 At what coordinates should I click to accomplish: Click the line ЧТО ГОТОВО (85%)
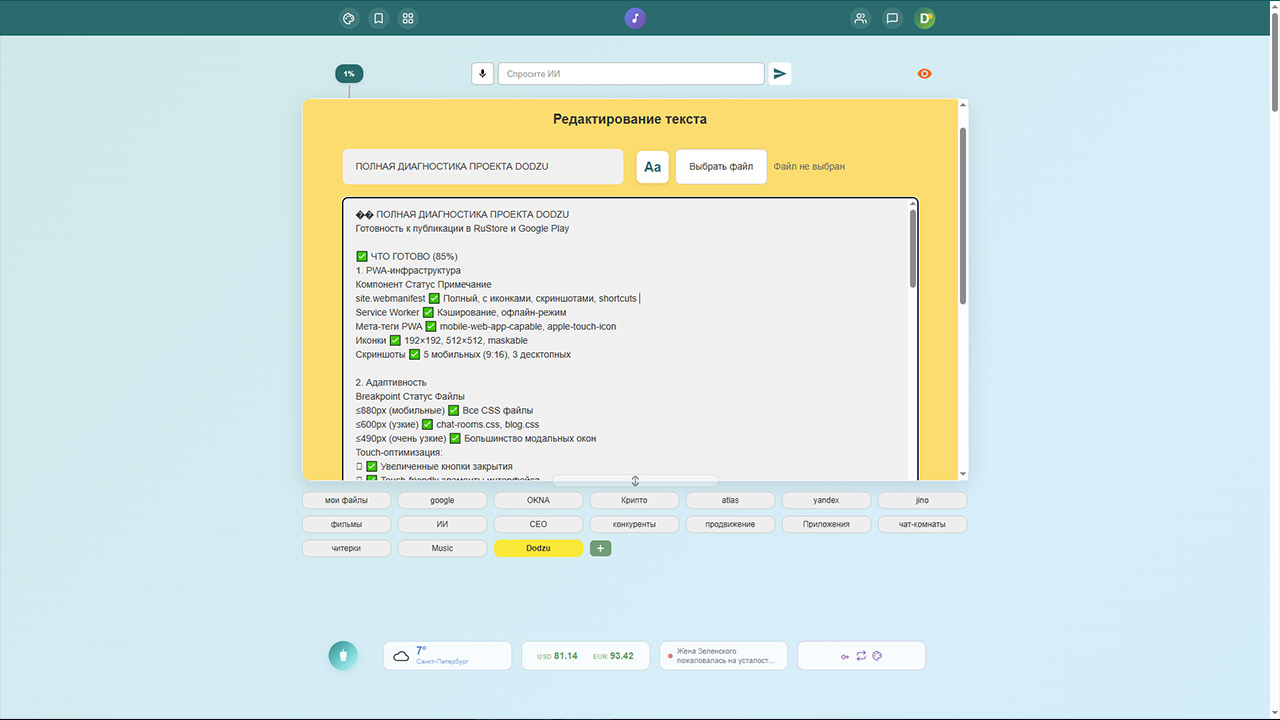click(407, 257)
